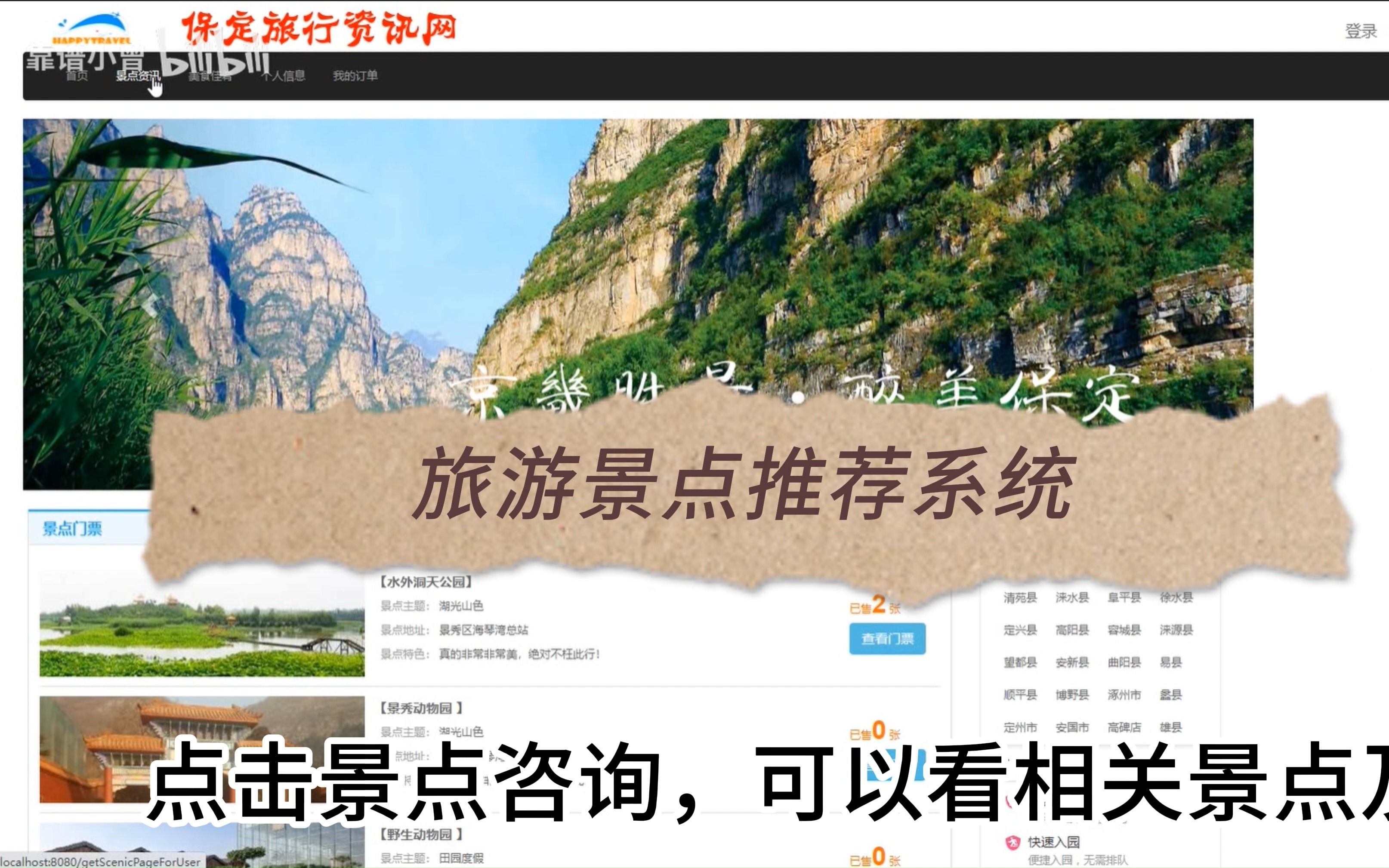Select the 安新县 region link
Viewport: 1389px width, 868px height.
click(1072, 662)
